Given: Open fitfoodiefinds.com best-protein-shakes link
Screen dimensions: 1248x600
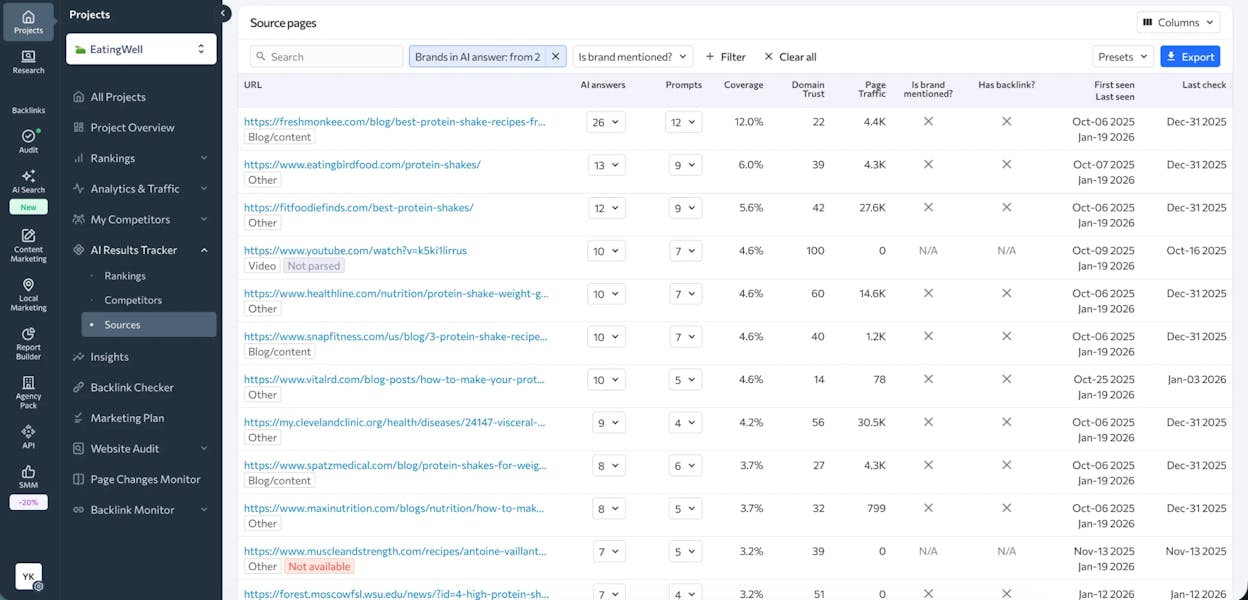Looking at the screenshot, I should 359,208.
